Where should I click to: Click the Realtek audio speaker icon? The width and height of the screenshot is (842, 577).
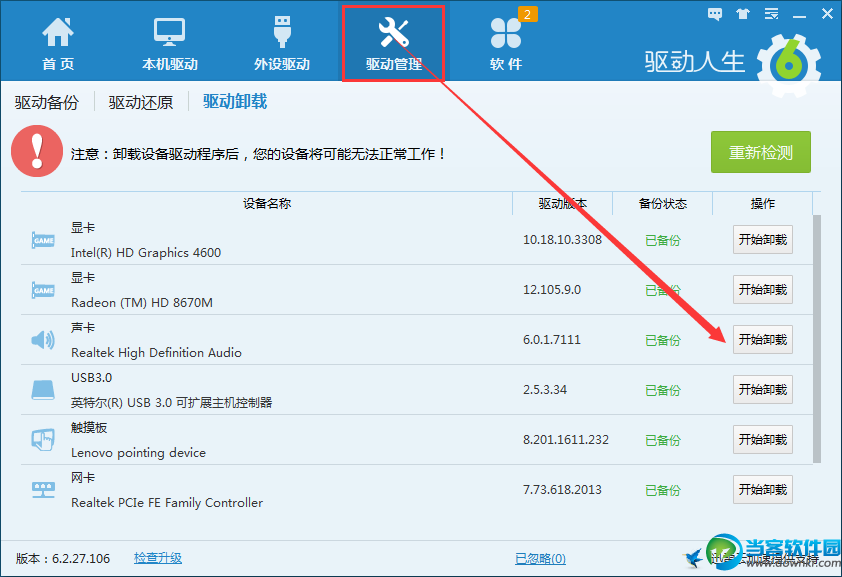pyautogui.click(x=43, y=340)
